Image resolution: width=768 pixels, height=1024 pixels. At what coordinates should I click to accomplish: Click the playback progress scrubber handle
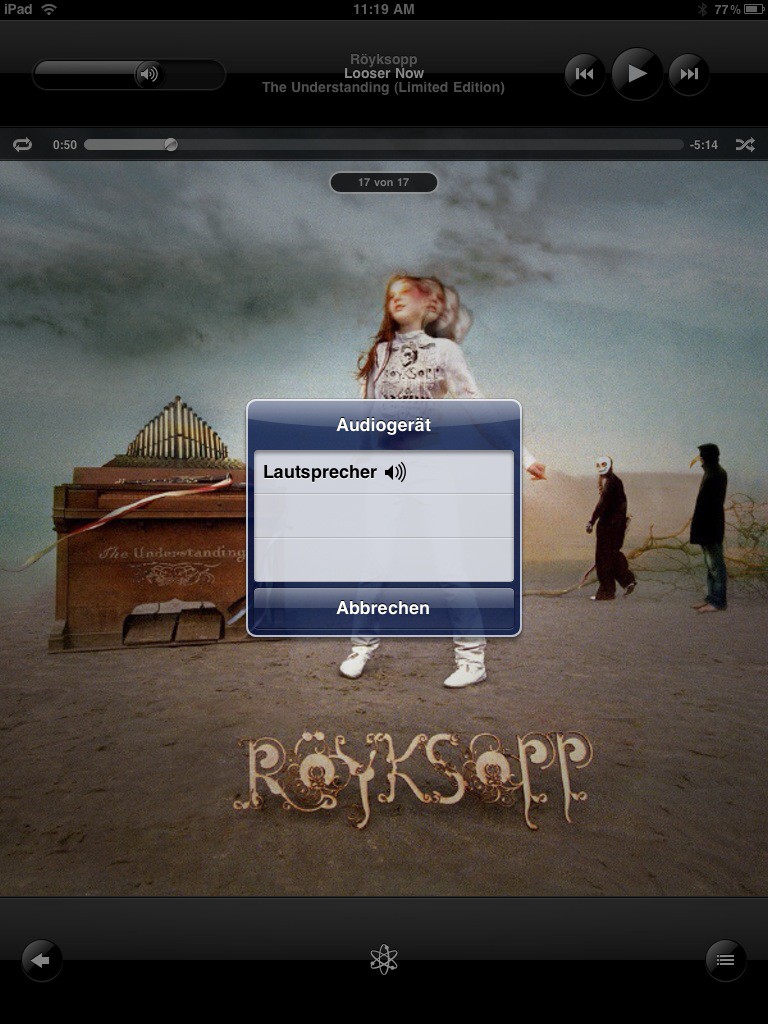coord(171,145)
